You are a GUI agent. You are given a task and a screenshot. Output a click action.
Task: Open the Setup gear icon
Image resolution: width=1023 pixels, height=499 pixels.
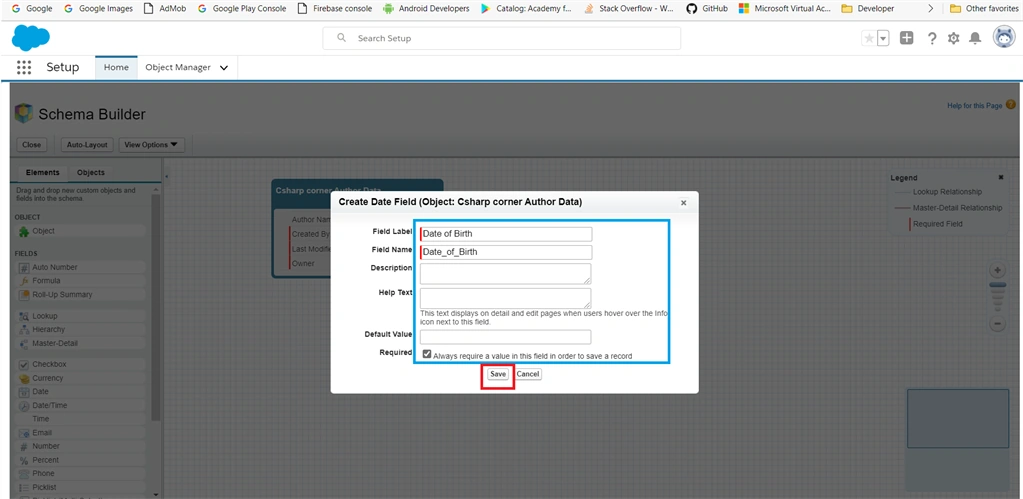click(953, 38)
